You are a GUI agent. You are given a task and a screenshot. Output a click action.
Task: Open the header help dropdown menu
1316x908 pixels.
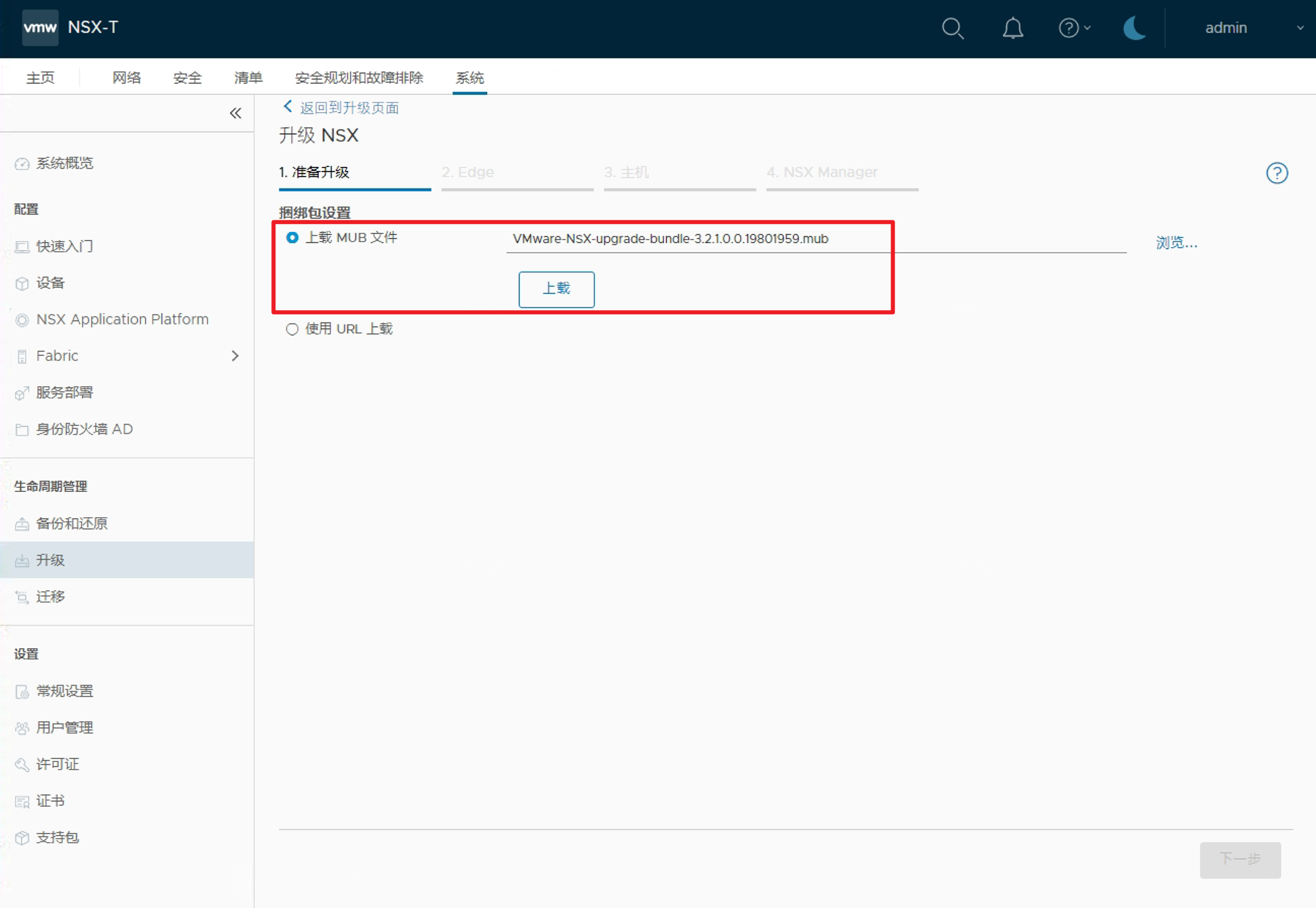pos(1075,28)
